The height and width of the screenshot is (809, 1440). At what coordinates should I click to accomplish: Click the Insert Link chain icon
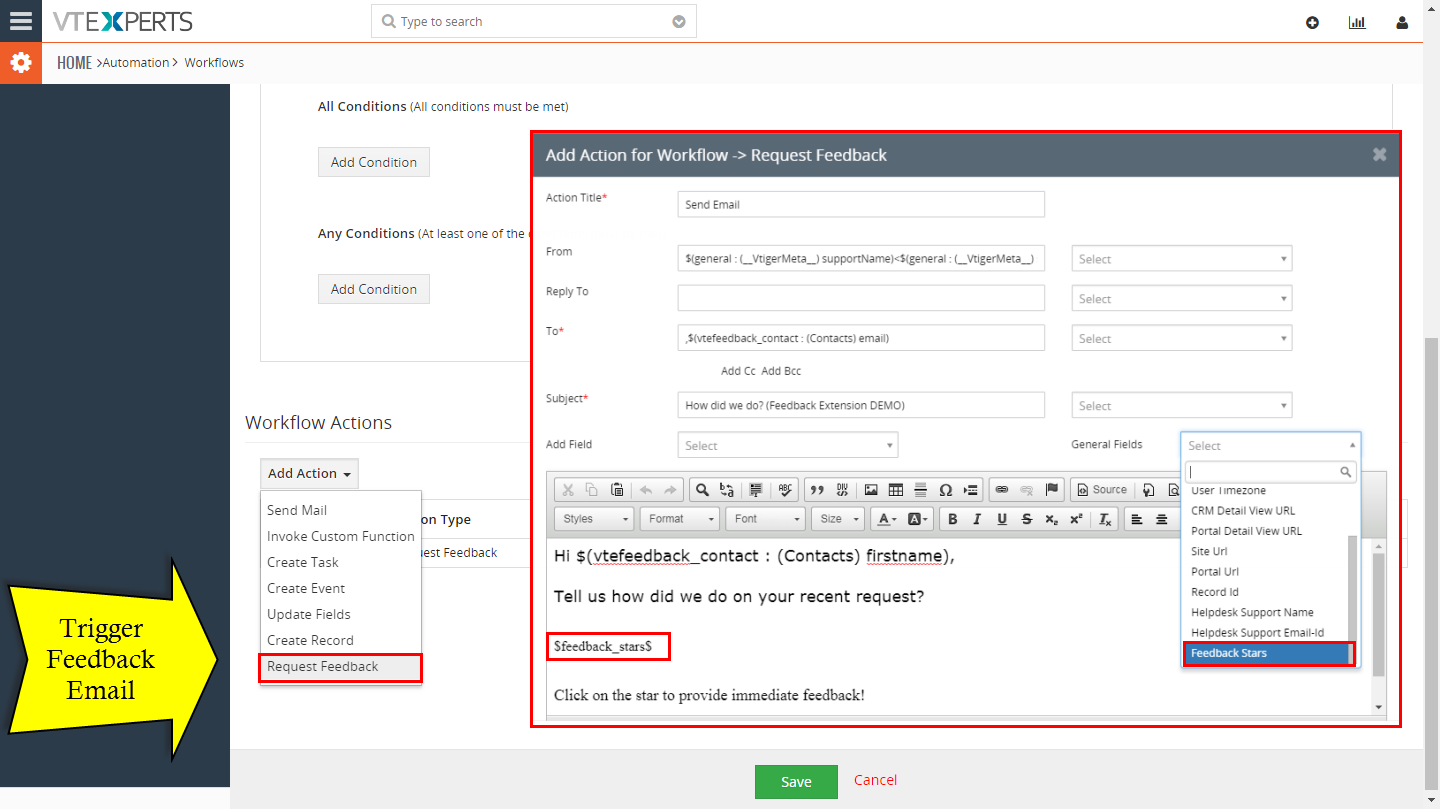coord(1001,490)
